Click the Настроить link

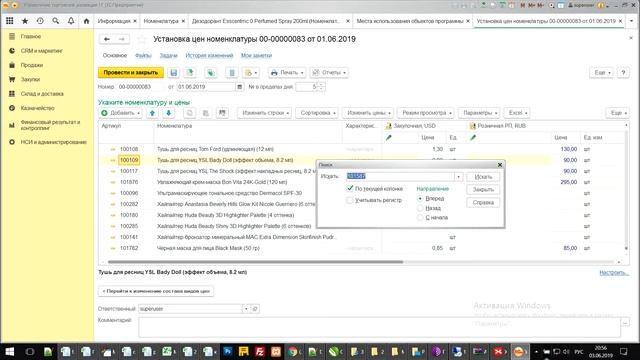614,273
